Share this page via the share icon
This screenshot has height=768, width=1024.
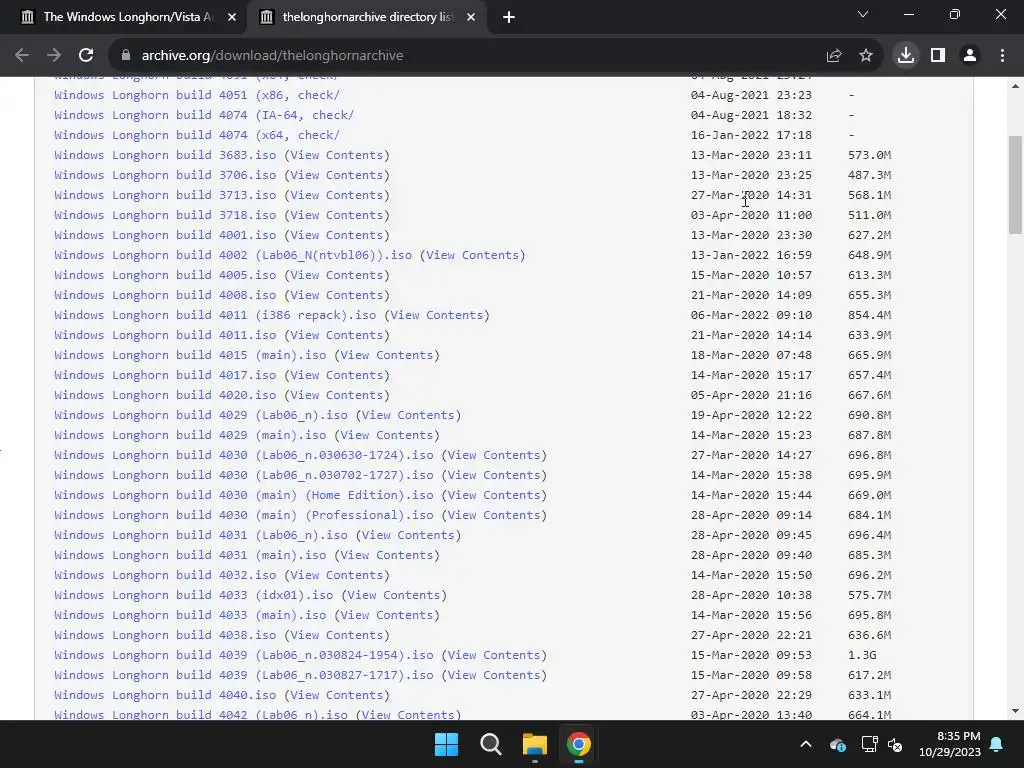[834, 56]
